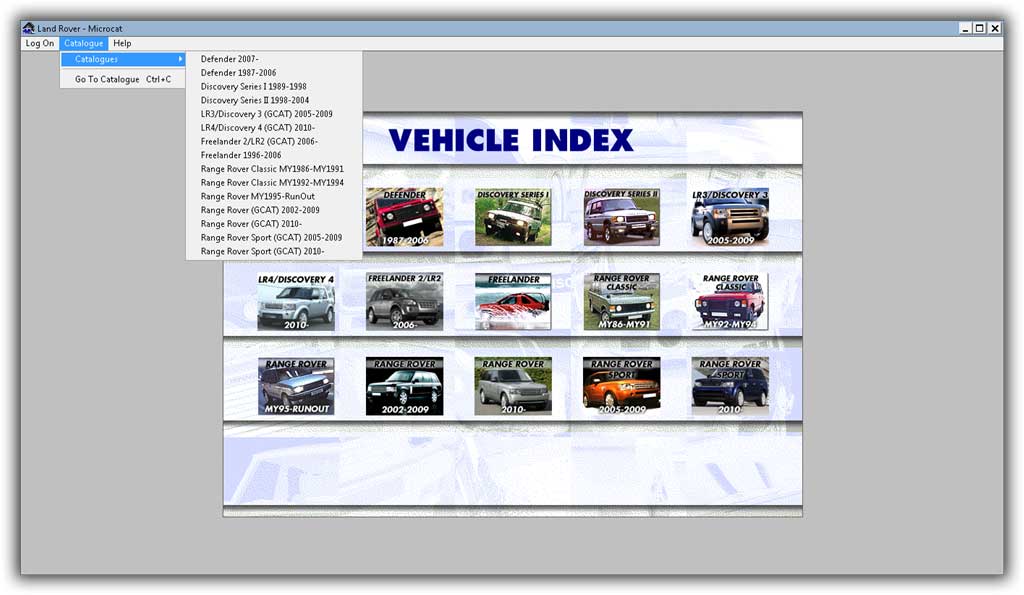Open the Log On menu

pos(38,43)
